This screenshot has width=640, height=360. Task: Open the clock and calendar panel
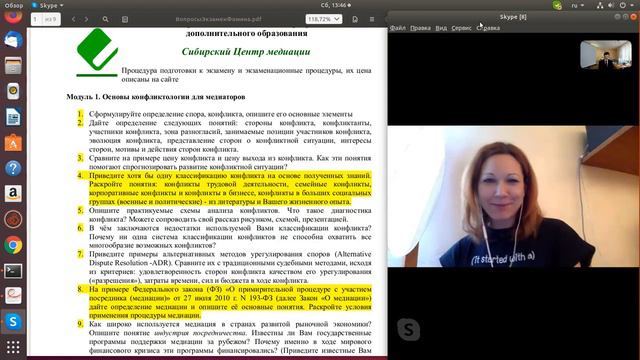pyautogui.click(x=335, y=5)
